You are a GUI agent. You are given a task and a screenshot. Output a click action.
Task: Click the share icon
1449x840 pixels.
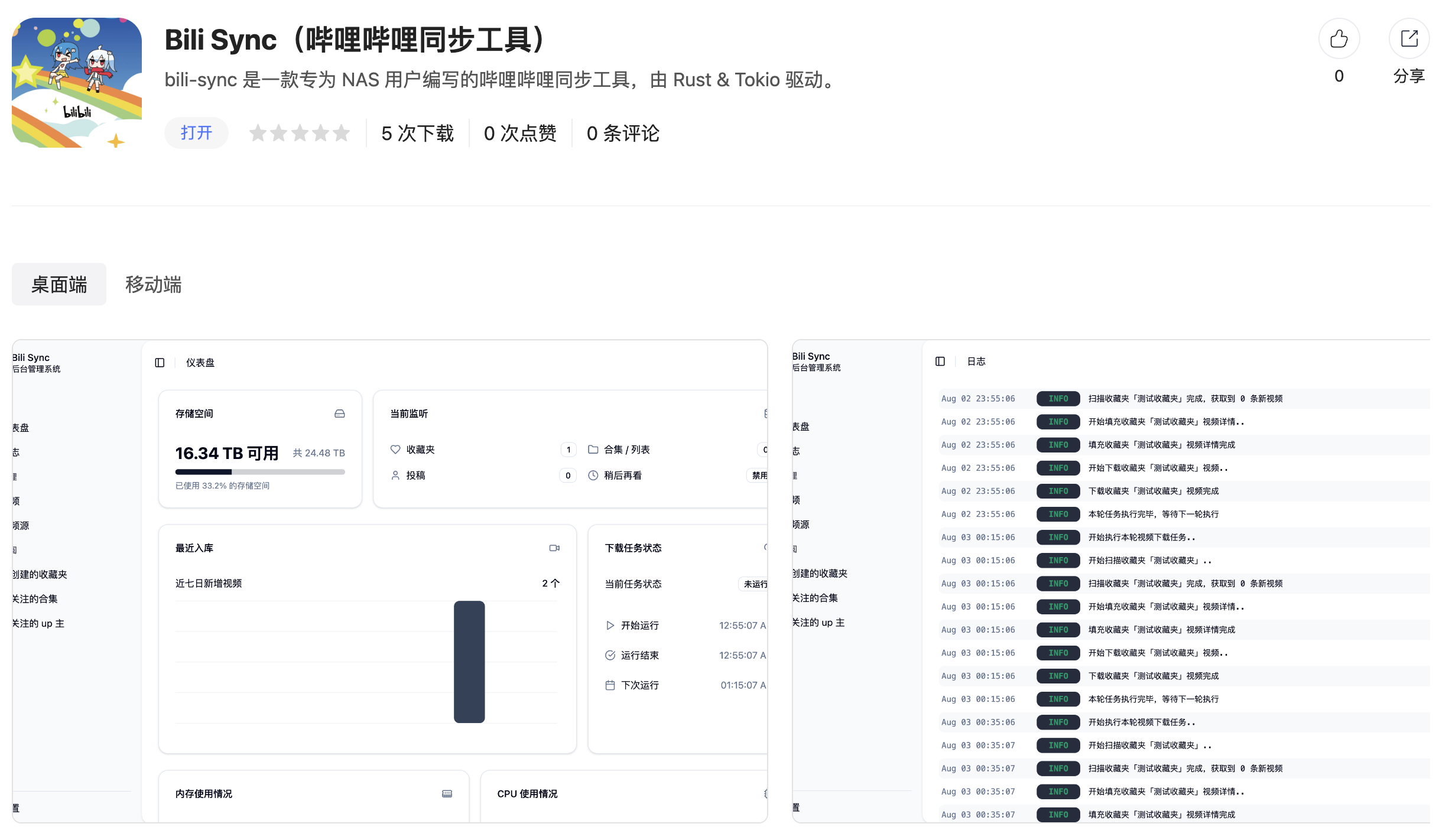point(1409,39)
